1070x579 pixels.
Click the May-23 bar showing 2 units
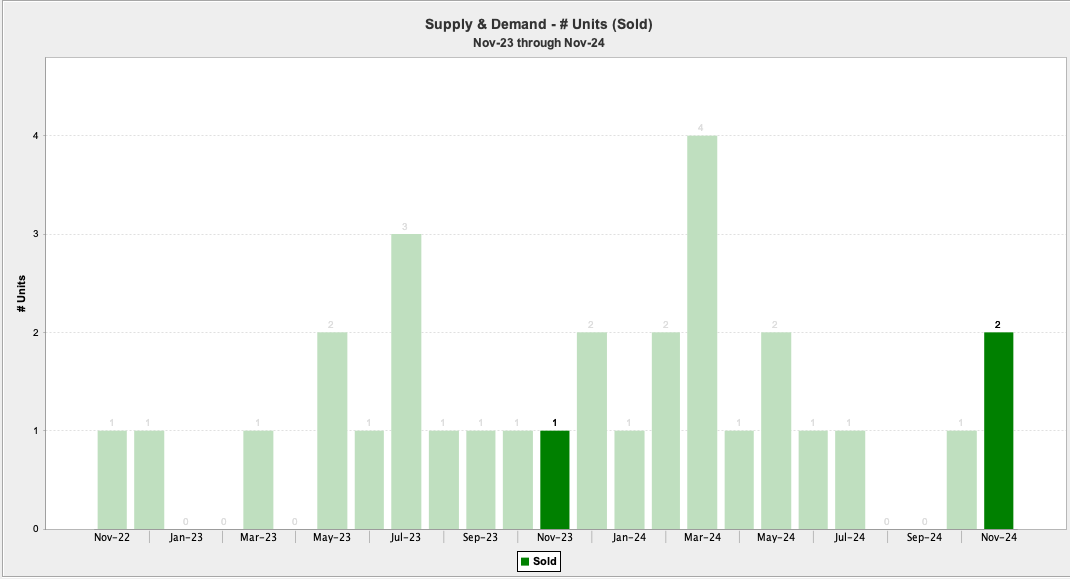(332, 430)
